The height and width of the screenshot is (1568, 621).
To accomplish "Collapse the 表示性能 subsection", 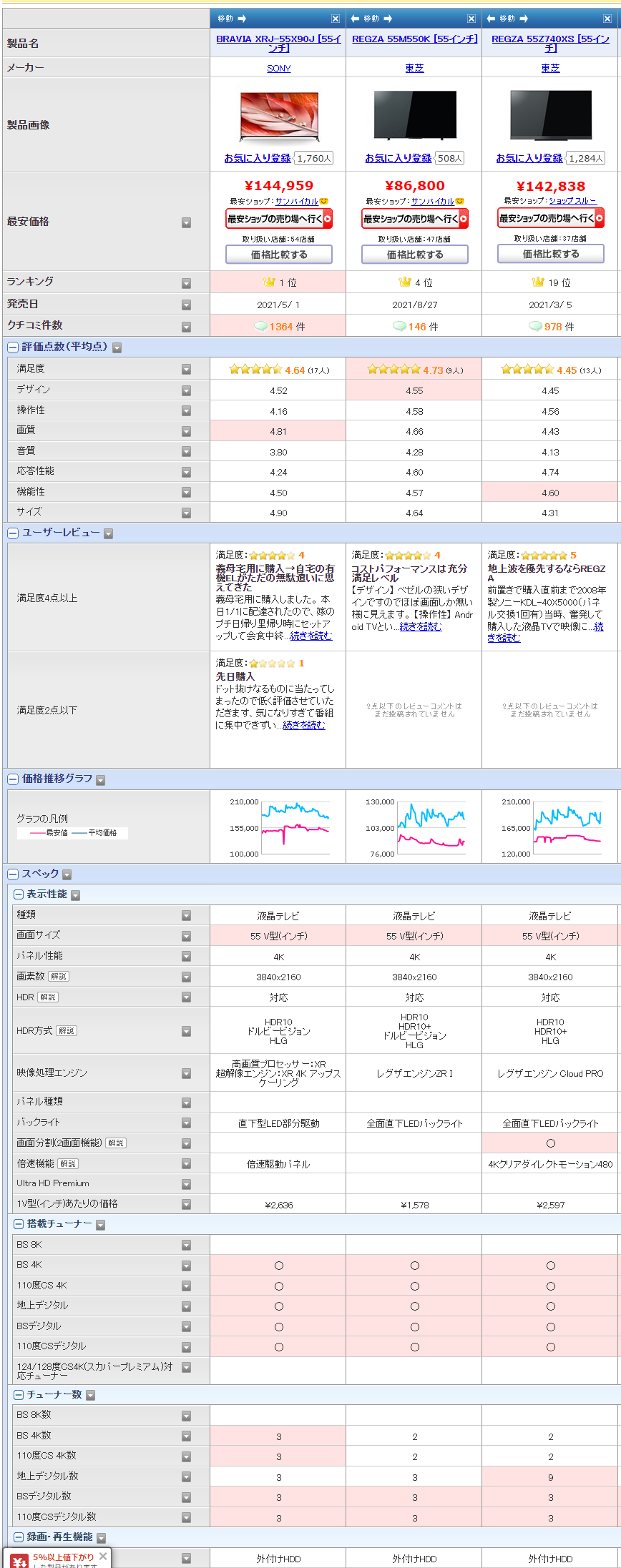I will click(19, 895).
